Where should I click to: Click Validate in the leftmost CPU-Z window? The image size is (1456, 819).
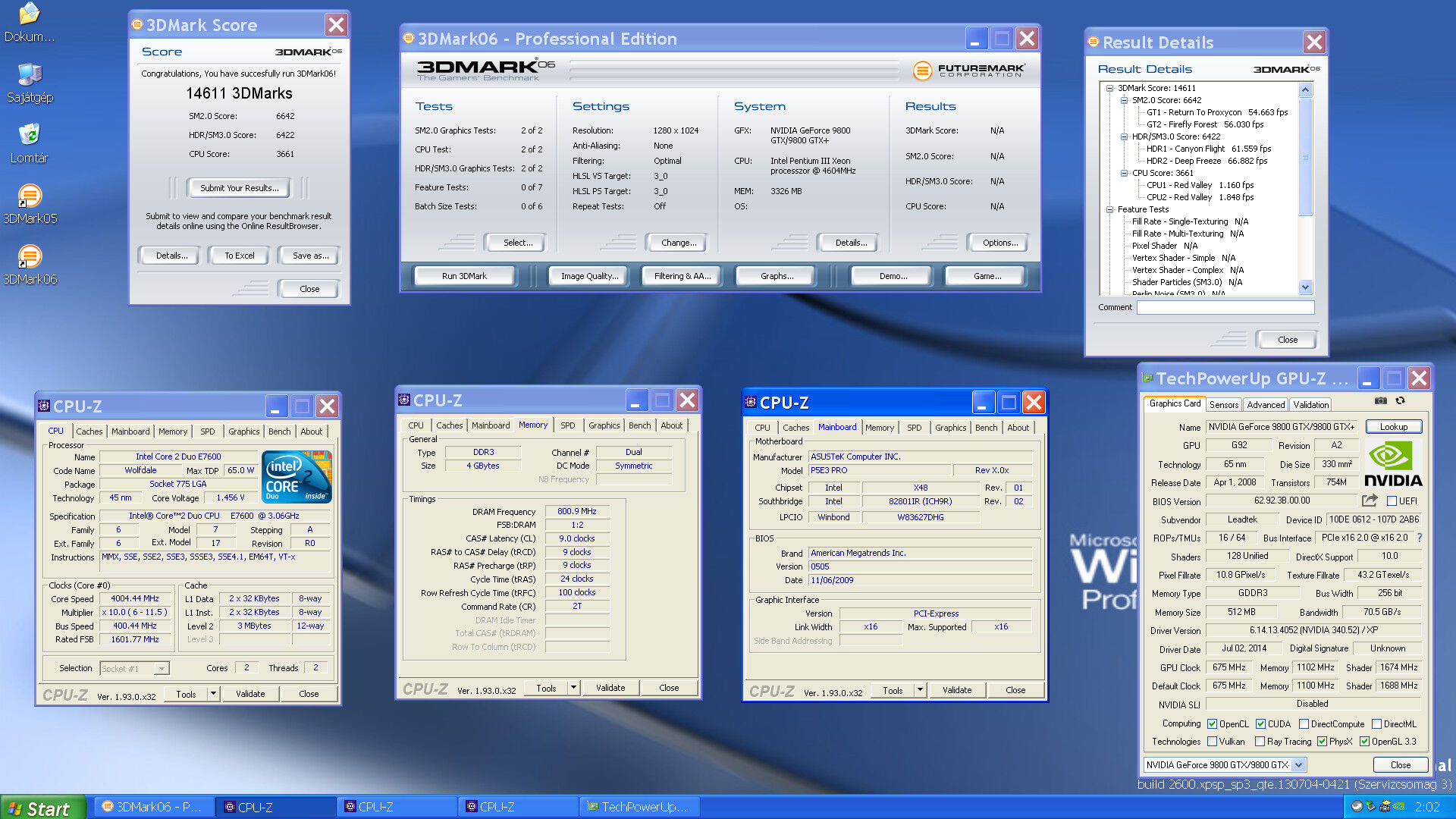click(250, 694)
